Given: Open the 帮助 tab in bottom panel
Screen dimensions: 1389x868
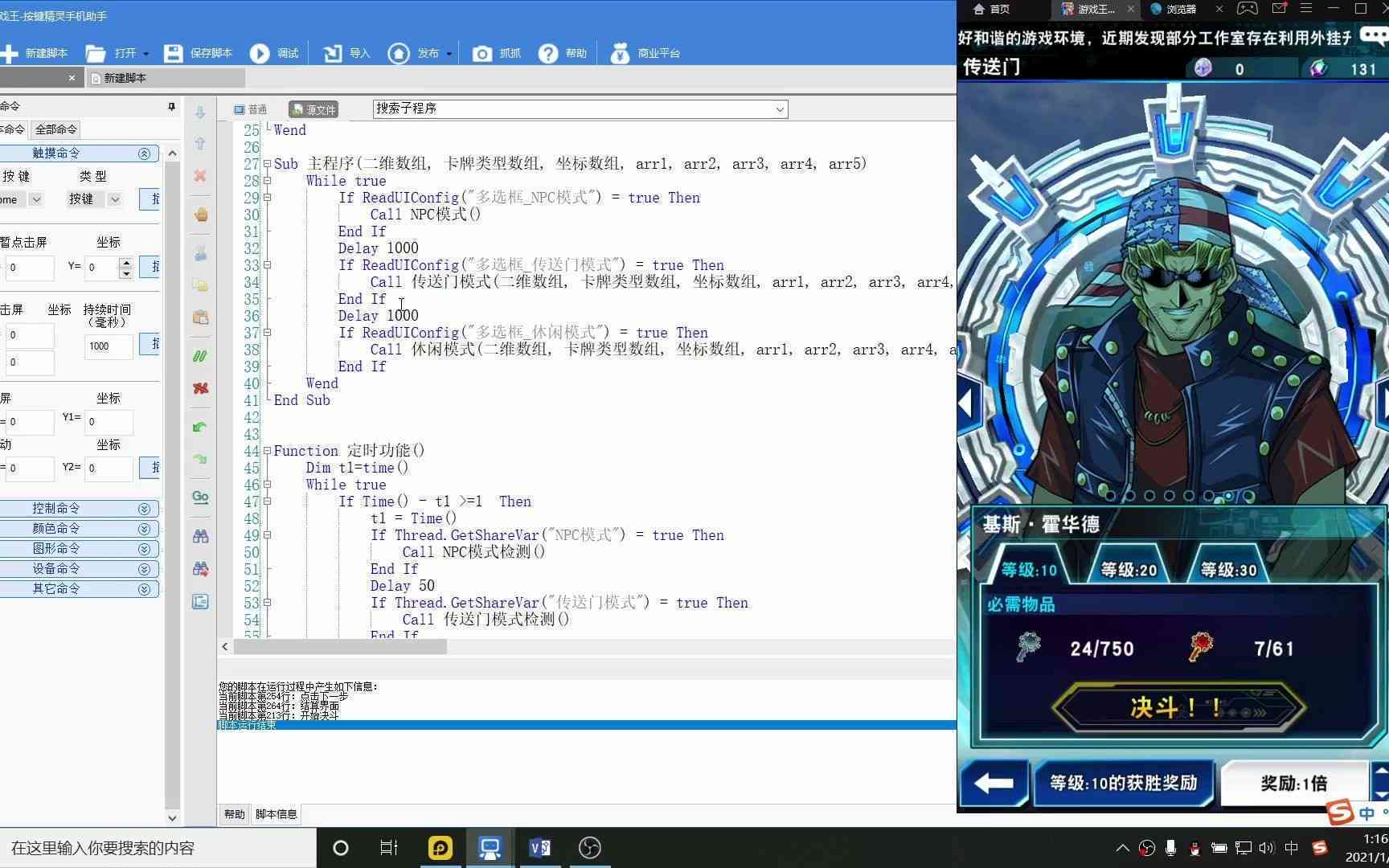Looking at the screenshot, I should (x=234, y=814).
